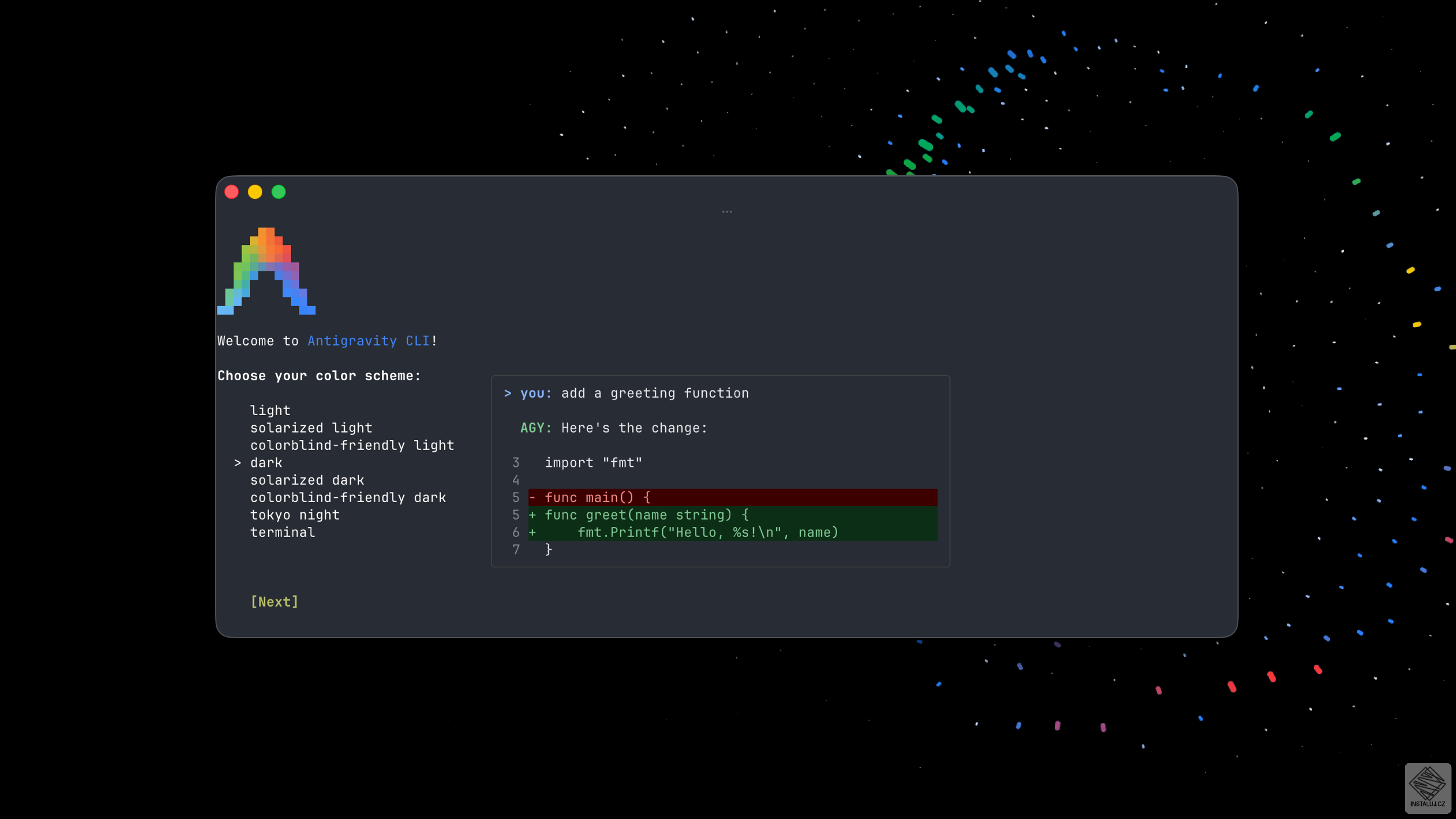Image resolution: width=1456 pixels, height=819 pixels.
Task: Click the [Next] button
Action: 275,602
